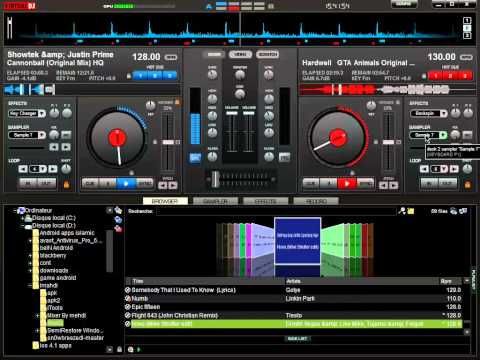Click the left deck loop OUT button
Screen dimensions: 480x360
point(47,184)
